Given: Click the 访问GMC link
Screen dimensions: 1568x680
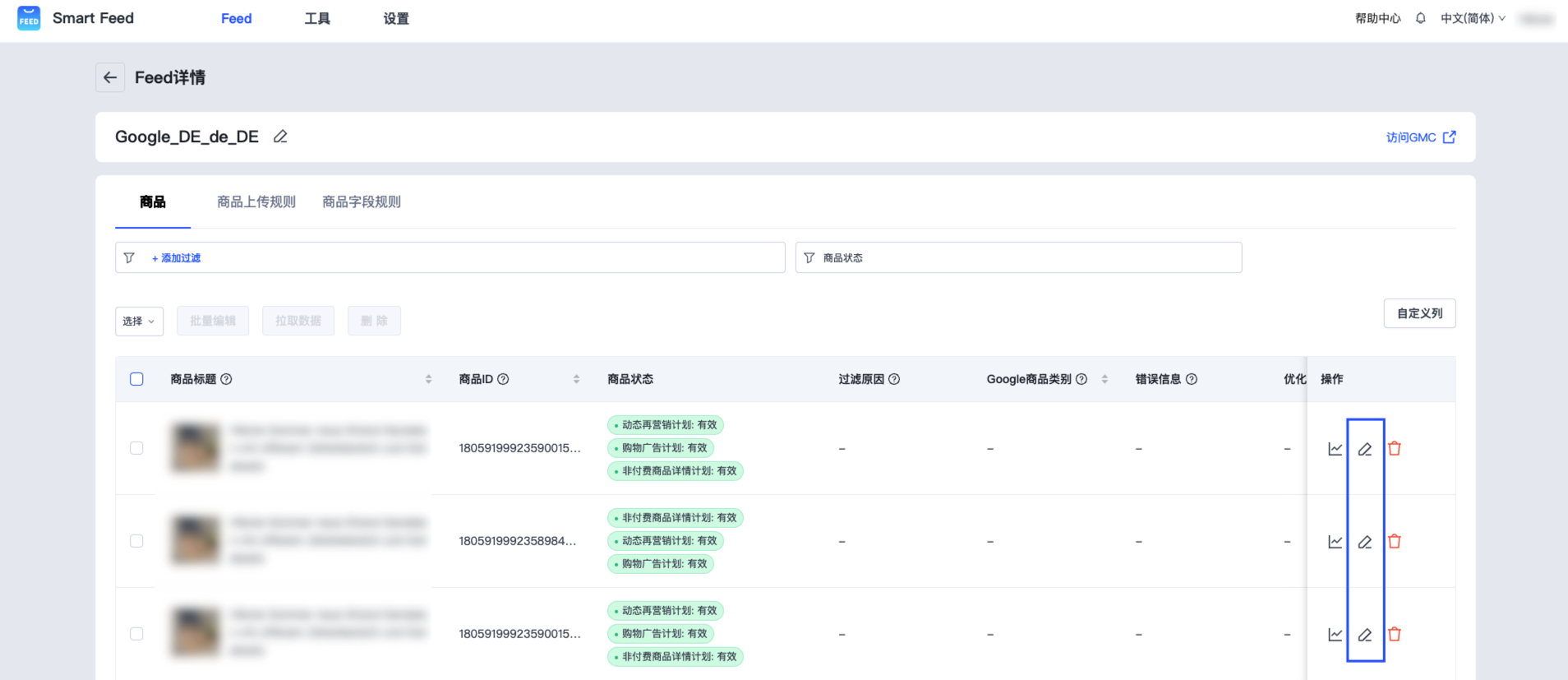Looking at the screenshot, I should pyautogui.click(x=1420, y=137).
